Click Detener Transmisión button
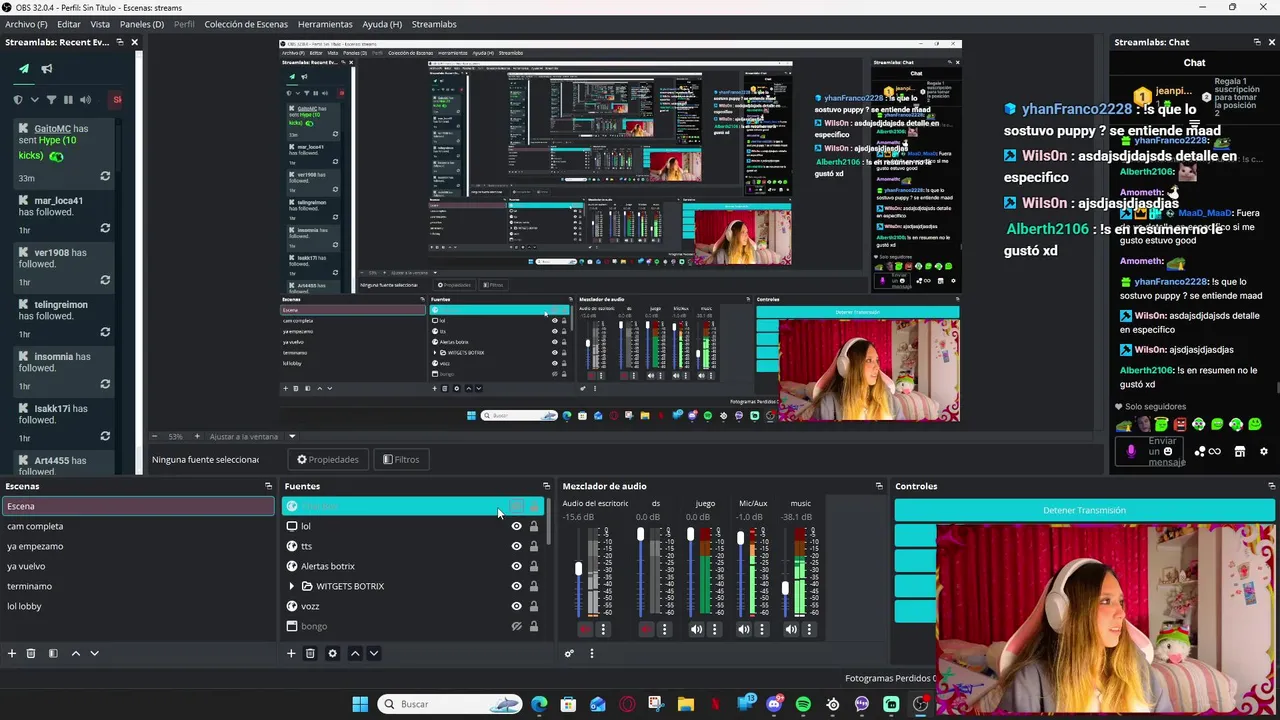Image resolution: width=1280 pixels, height=720 pixels. [1084, 510]
